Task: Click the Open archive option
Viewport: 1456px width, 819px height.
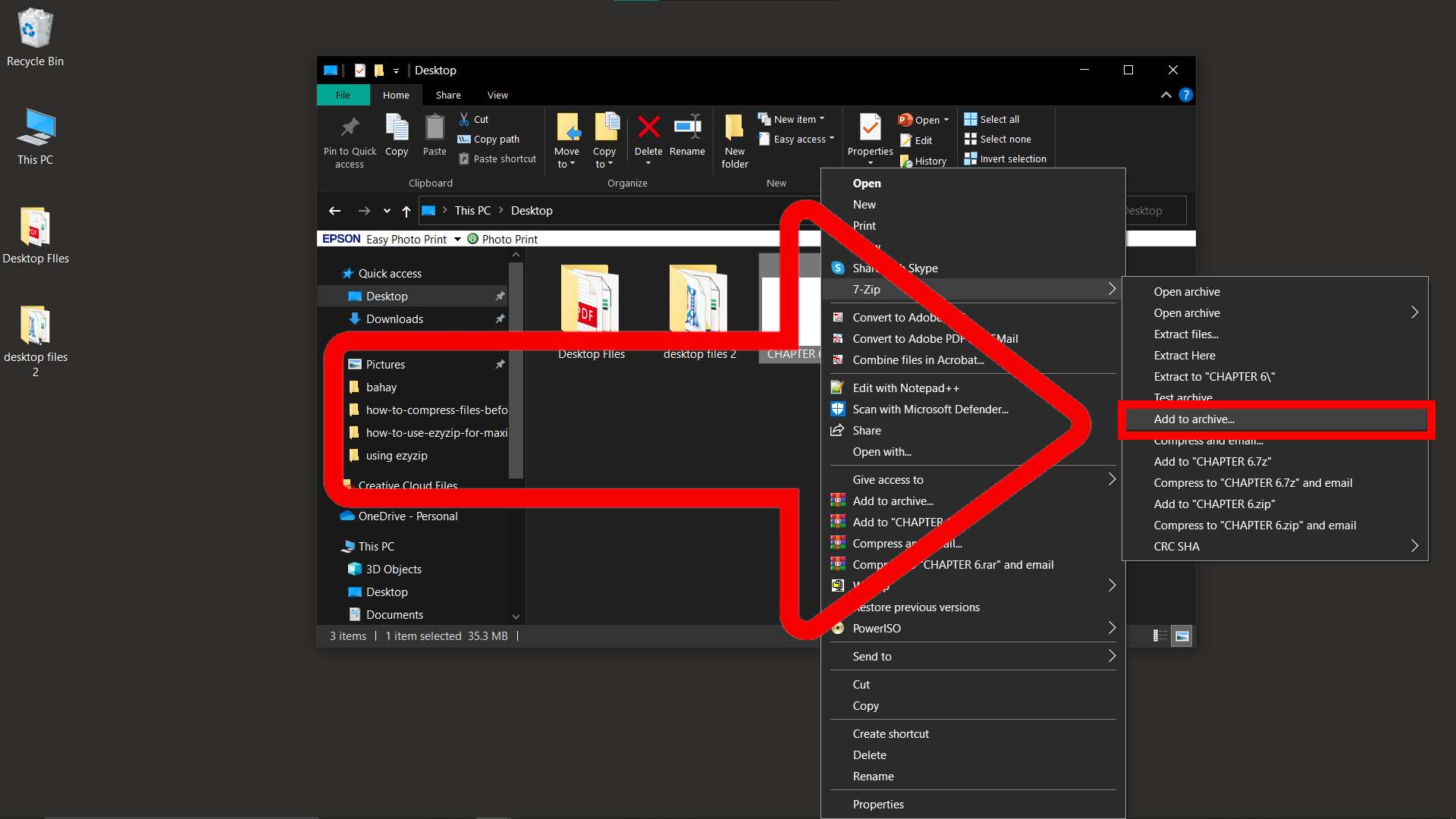Action: 1185,291
